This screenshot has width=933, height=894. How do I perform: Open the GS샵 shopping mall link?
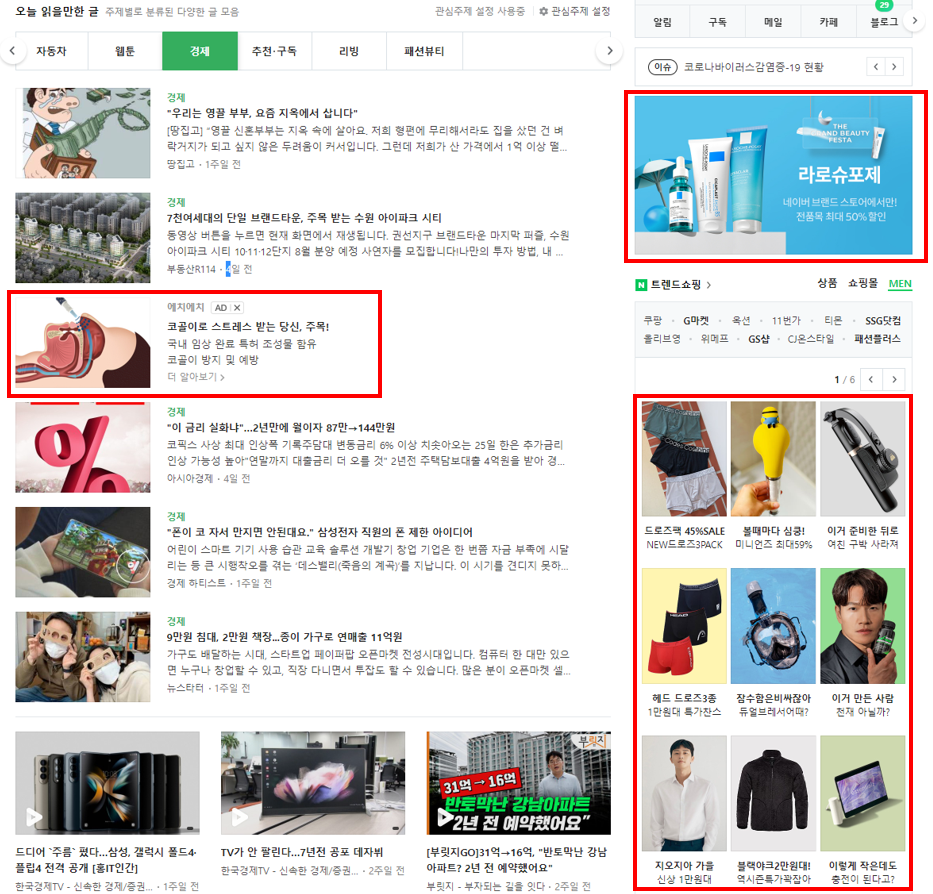pos(759,339)
